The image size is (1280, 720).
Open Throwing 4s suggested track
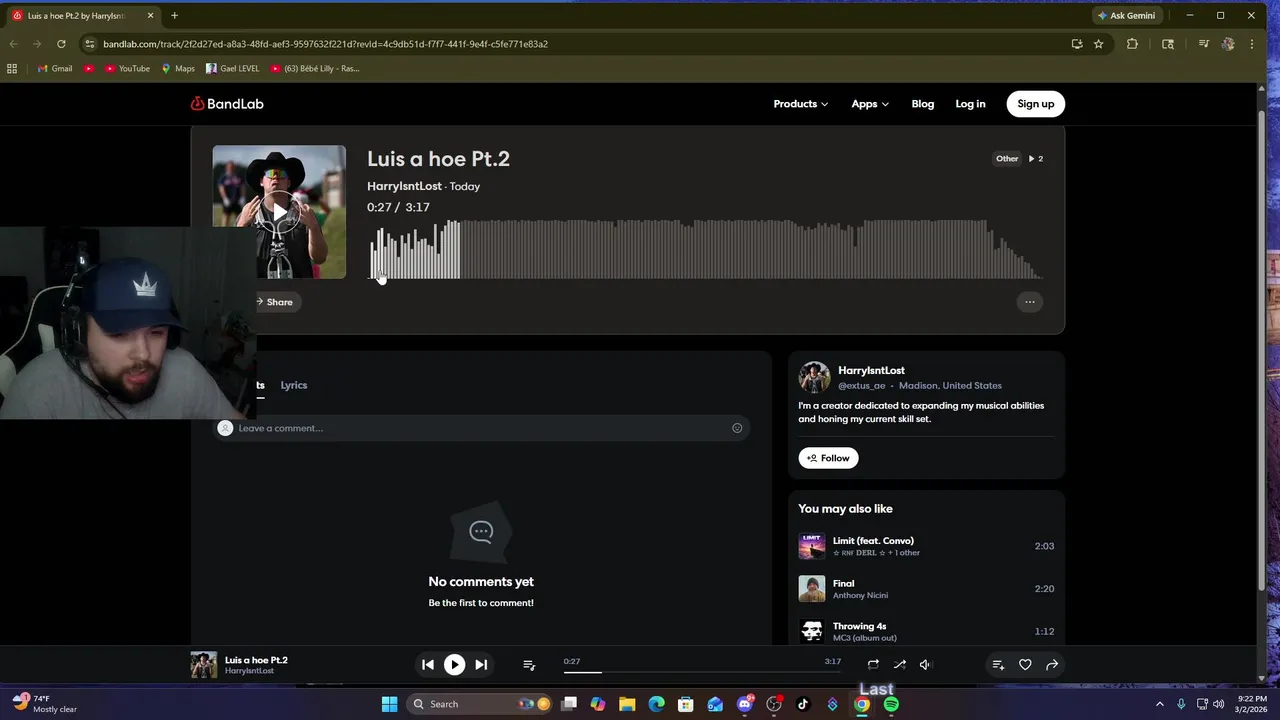pos(859,626)
